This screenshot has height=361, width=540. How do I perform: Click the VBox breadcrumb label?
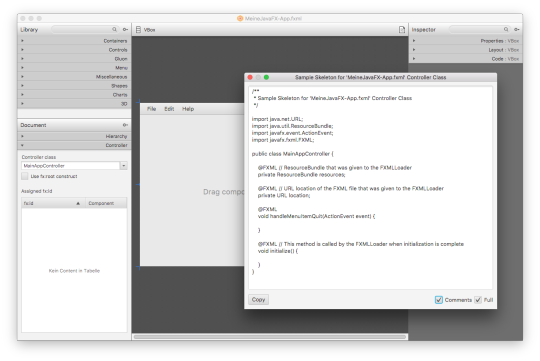pyautogui.click(x=149, y=30)
